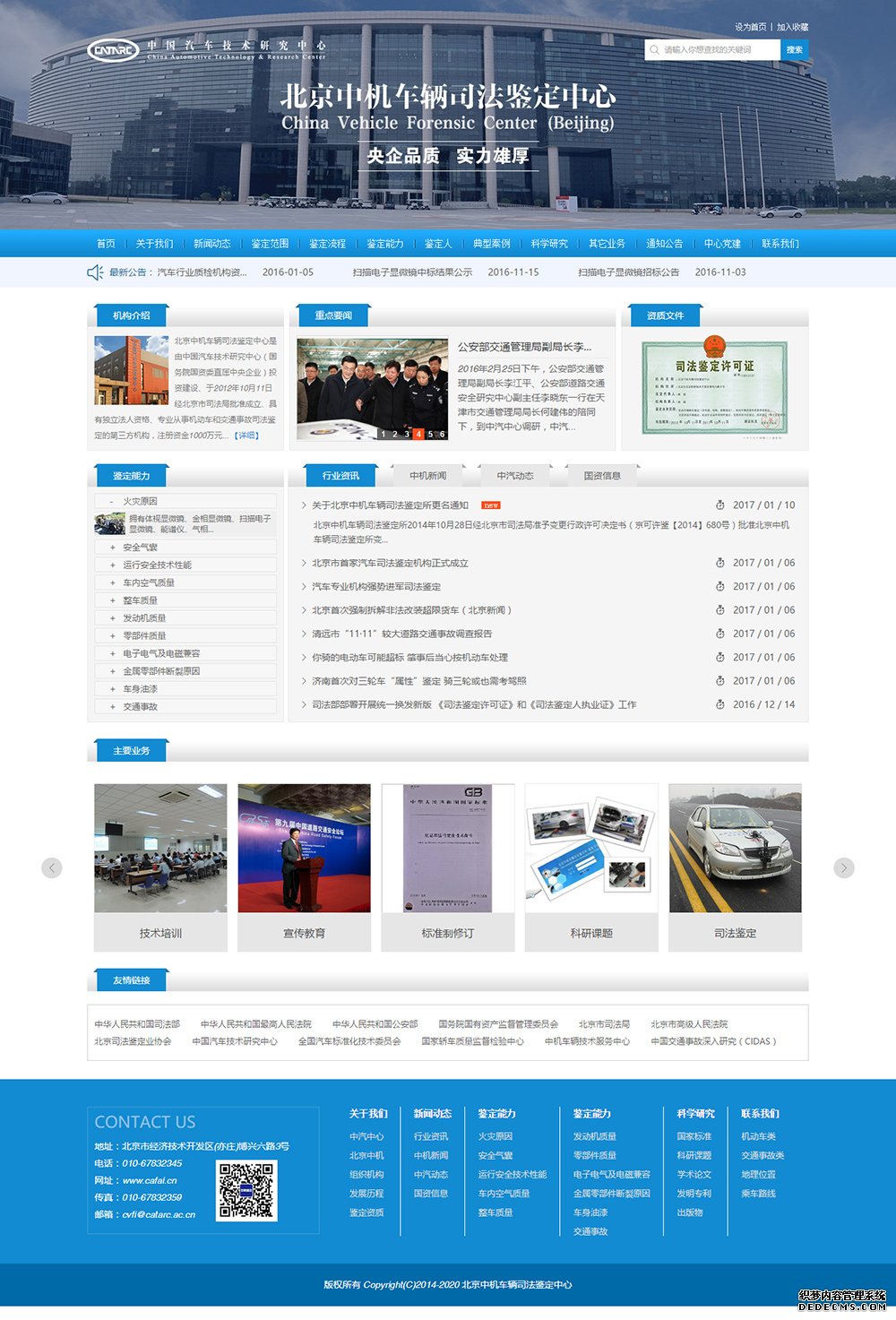
Task: Collapse the 火灾原因 accordion item
Action: click(x=185, y=502)
